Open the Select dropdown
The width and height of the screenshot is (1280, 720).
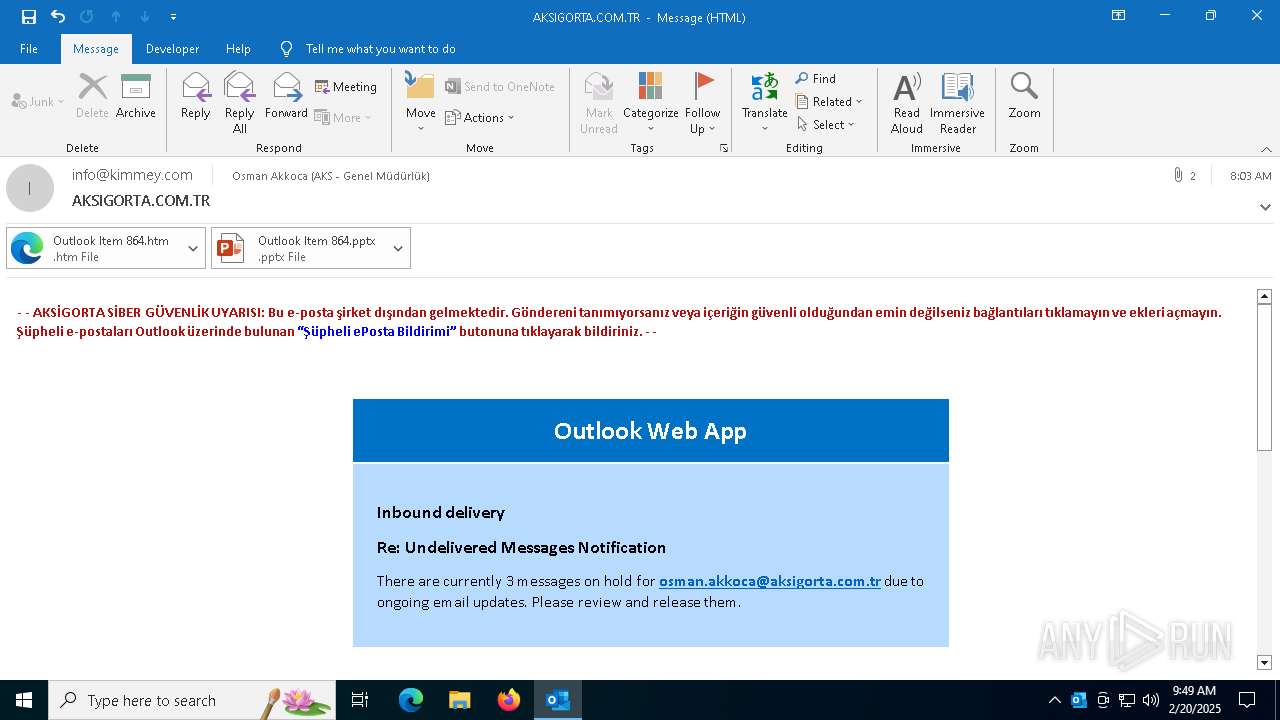826,124
